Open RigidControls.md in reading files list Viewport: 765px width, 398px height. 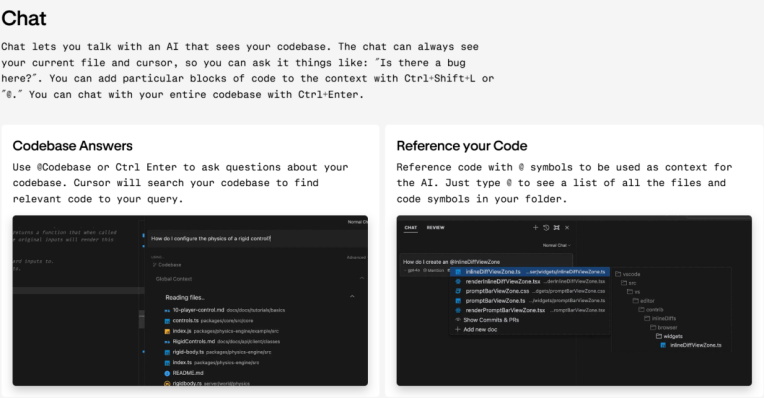click(x=222, y=341)
